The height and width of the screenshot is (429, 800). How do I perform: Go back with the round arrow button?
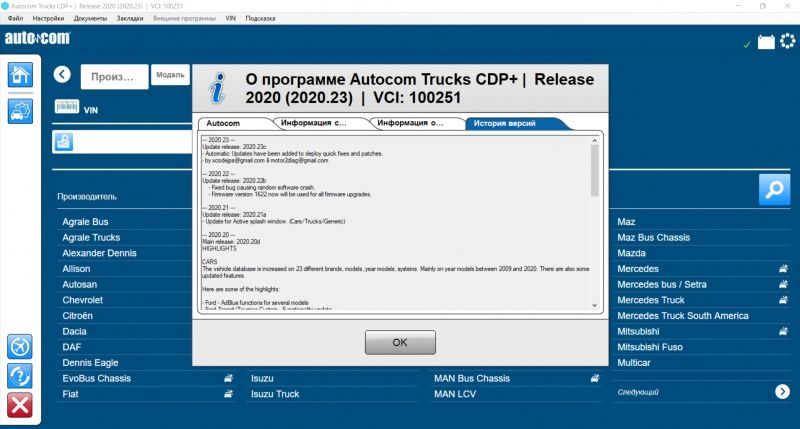coord(62,74)
